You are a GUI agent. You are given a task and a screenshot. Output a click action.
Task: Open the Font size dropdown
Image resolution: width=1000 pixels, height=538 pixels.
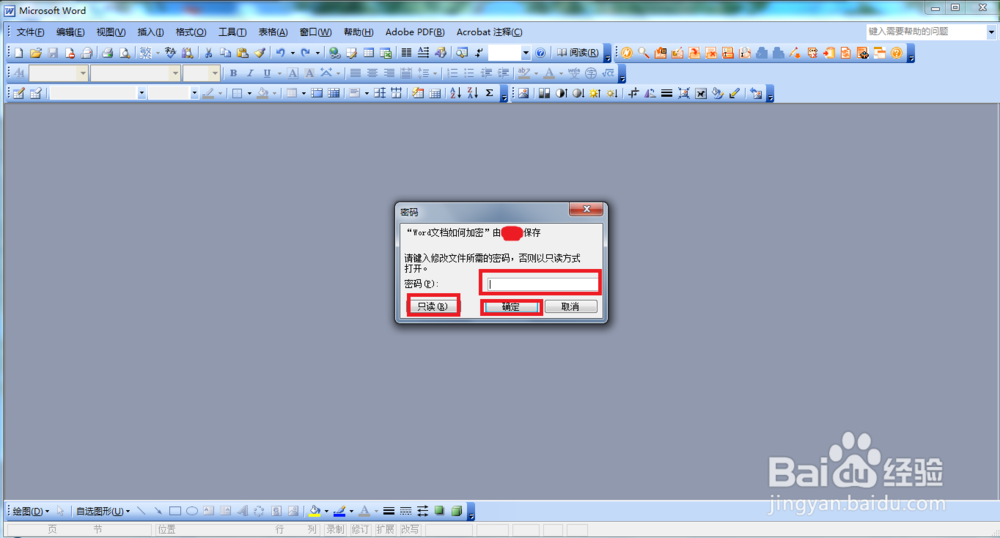(x=214, y=73)
